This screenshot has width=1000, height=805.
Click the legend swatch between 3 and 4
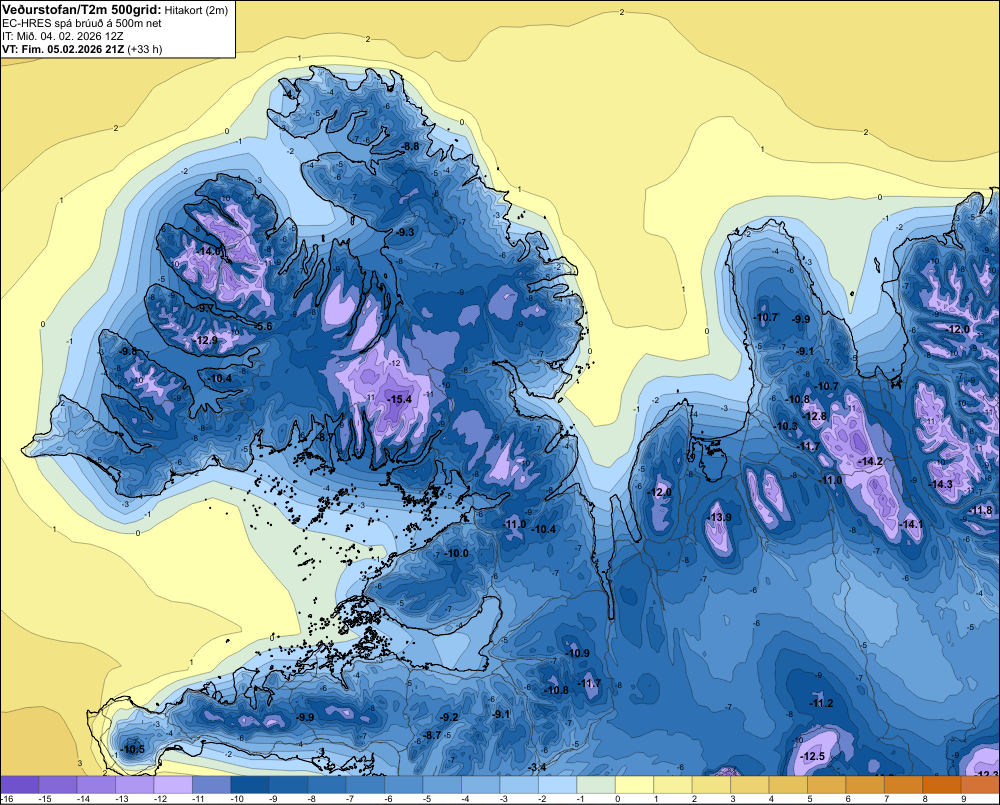(749, 785)
